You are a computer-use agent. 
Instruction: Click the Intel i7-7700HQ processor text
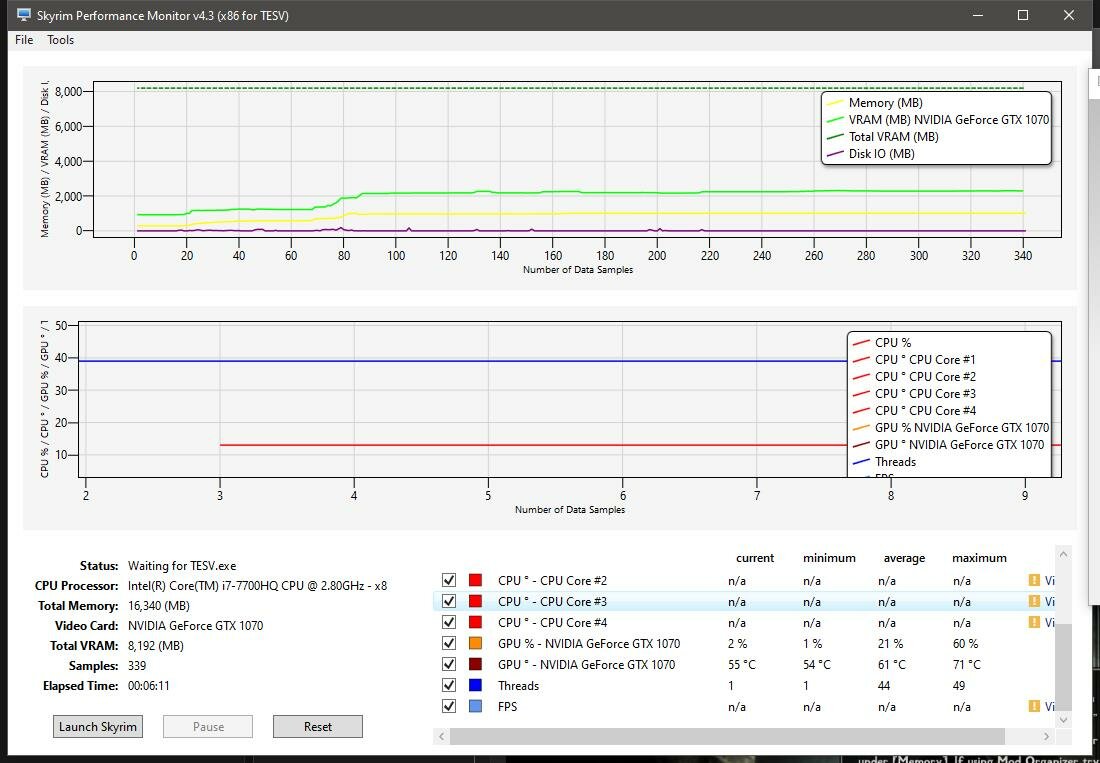tap(257, 586)
